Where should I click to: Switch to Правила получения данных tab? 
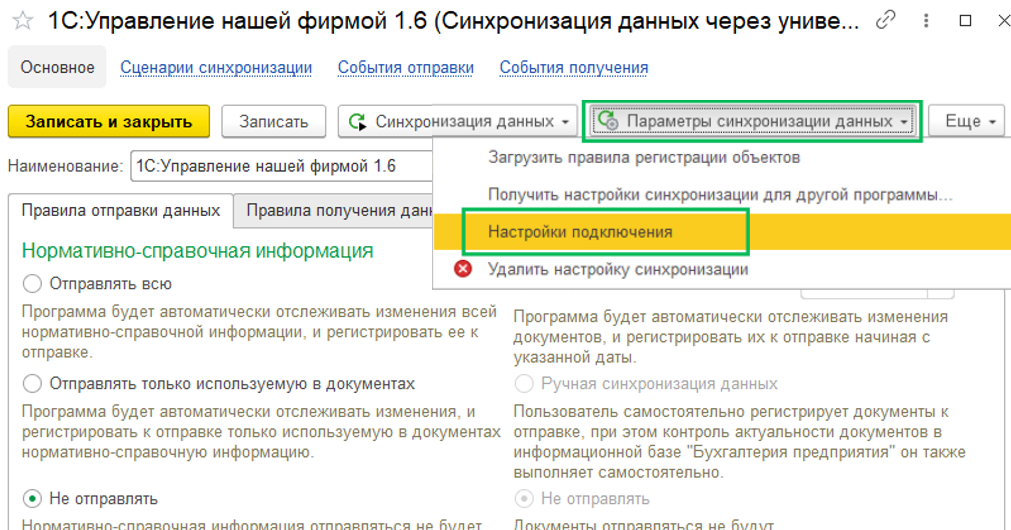coord(335,210)
